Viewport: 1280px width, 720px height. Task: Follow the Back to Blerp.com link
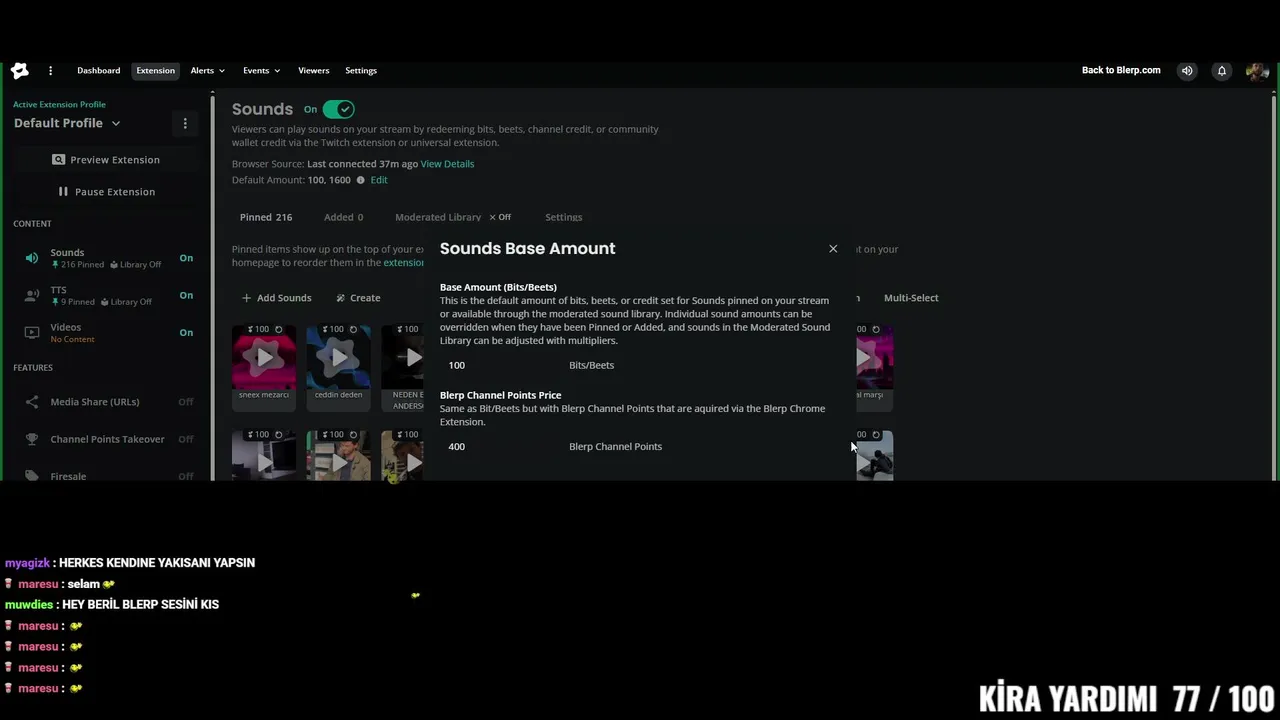(1121, 71)
